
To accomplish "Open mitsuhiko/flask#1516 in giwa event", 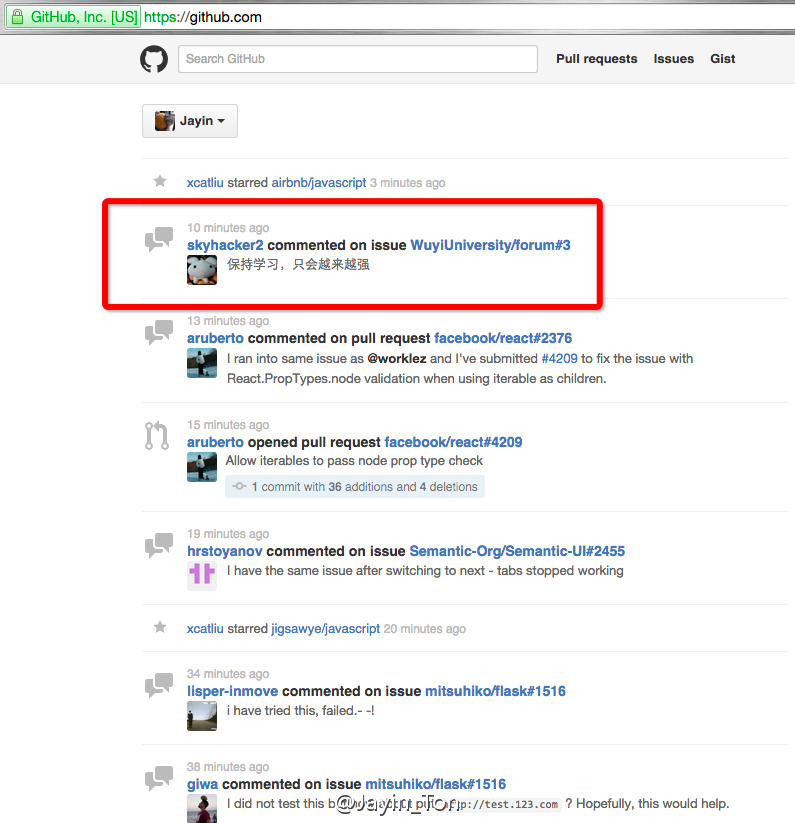I will (436, 784).
